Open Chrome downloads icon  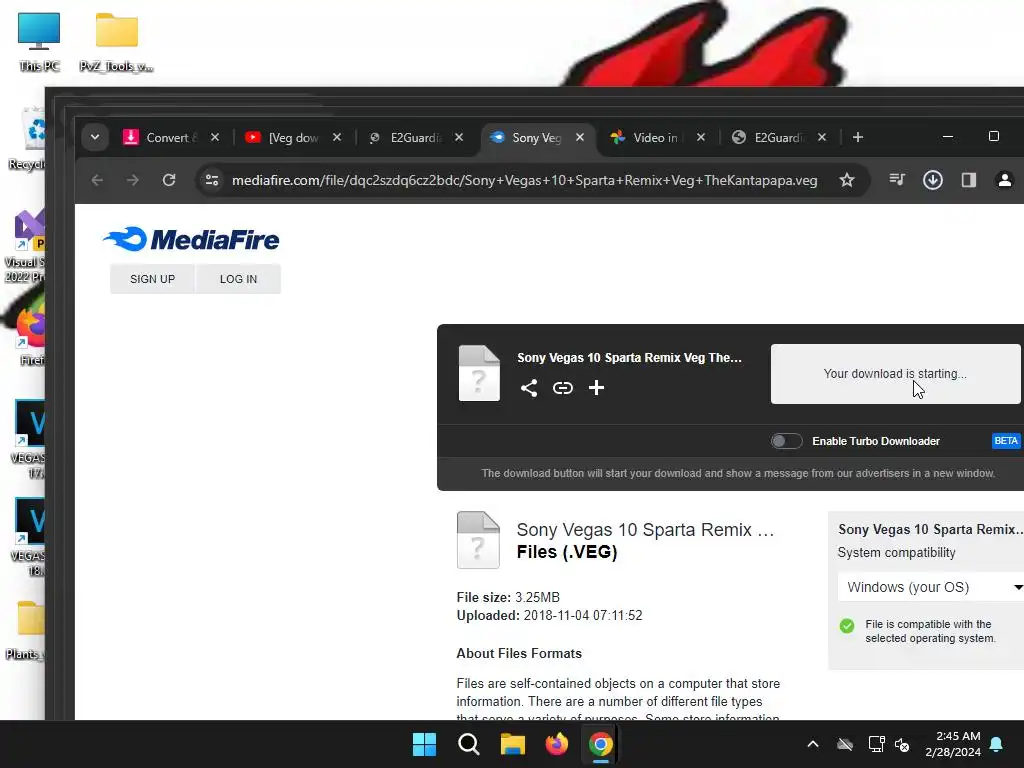pyautogui.click(x=933, y=180)
